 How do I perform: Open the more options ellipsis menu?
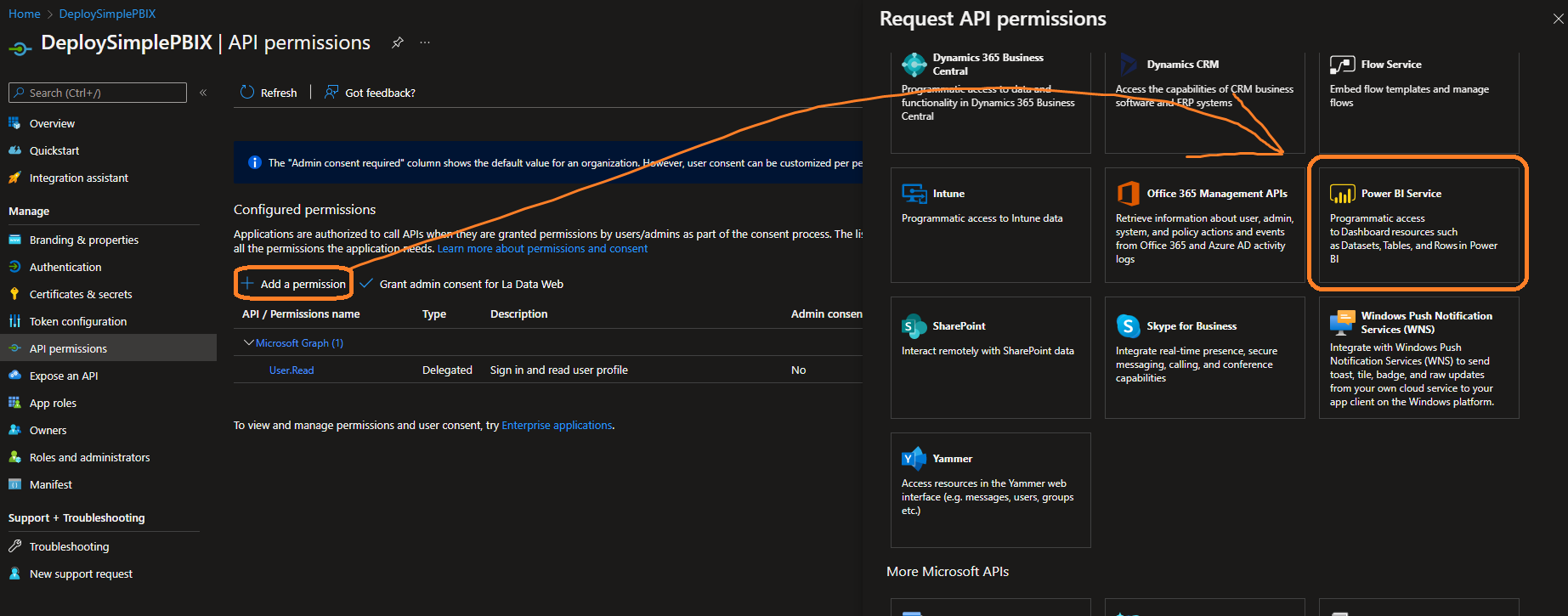(x=425, y=42)
